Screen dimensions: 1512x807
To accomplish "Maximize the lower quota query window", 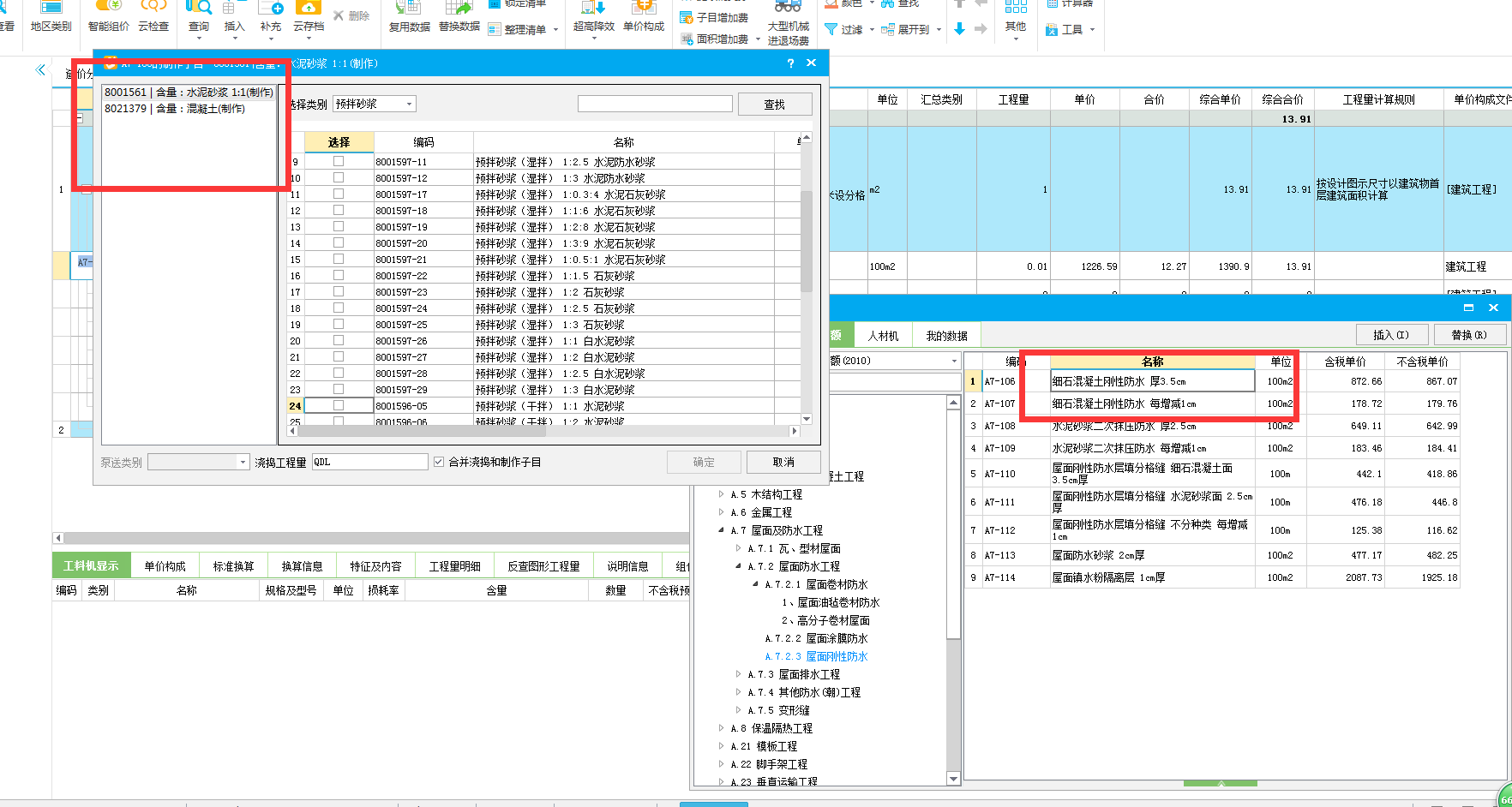I will (x=1468, y=308).
